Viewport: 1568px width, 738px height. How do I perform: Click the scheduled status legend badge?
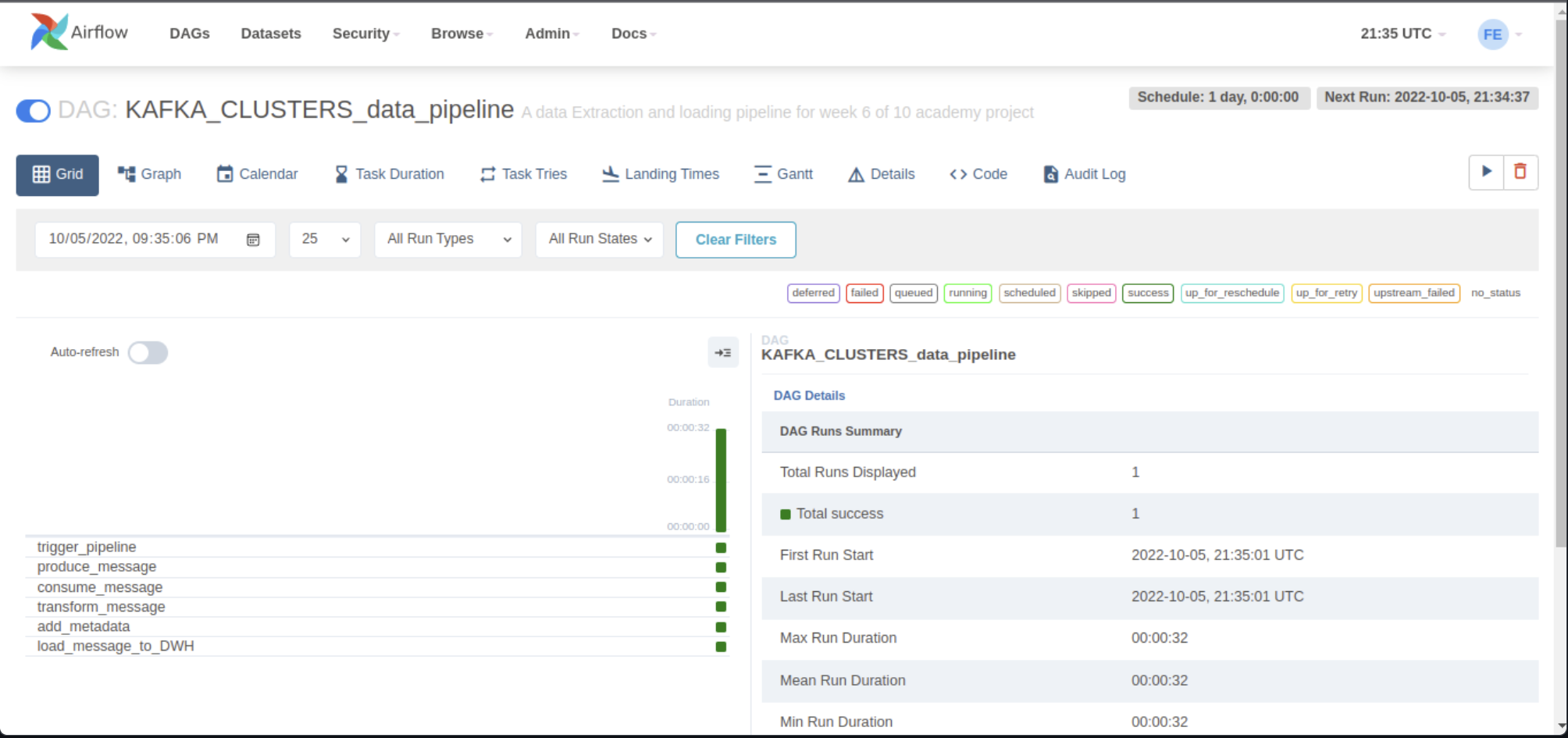click(1029, 293)
